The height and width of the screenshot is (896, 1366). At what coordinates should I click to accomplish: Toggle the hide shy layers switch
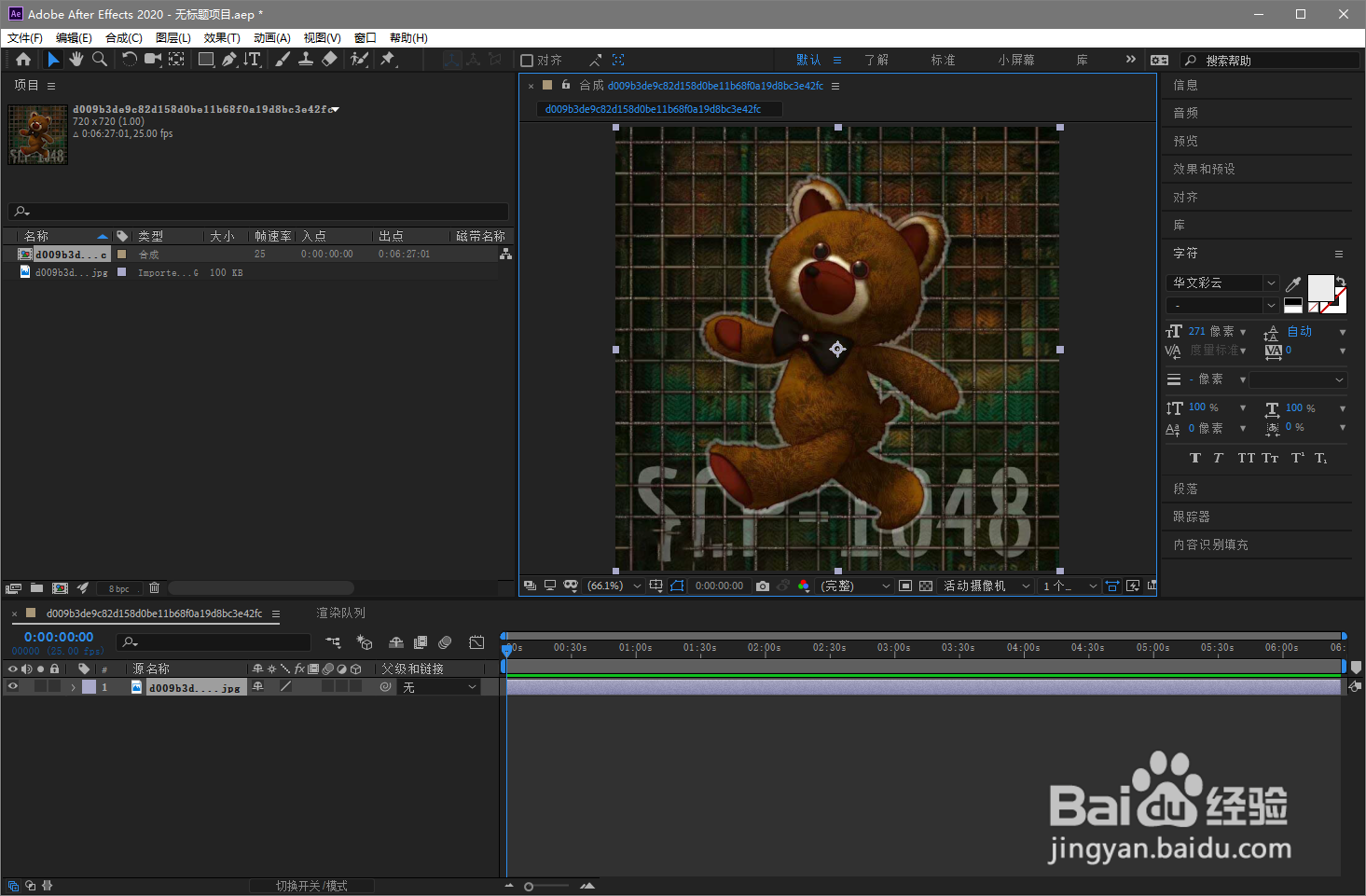coord(396,642)
